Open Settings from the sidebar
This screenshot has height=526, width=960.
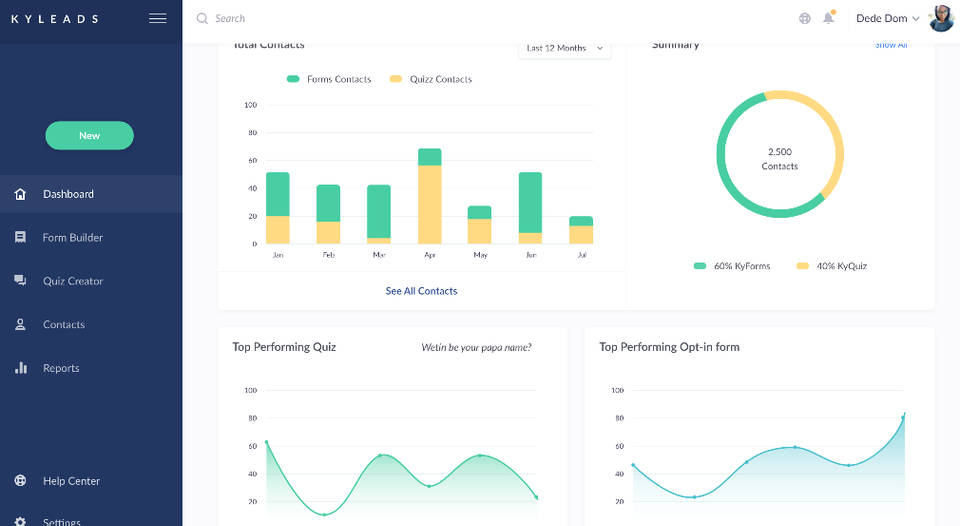[x=61, y=521]
